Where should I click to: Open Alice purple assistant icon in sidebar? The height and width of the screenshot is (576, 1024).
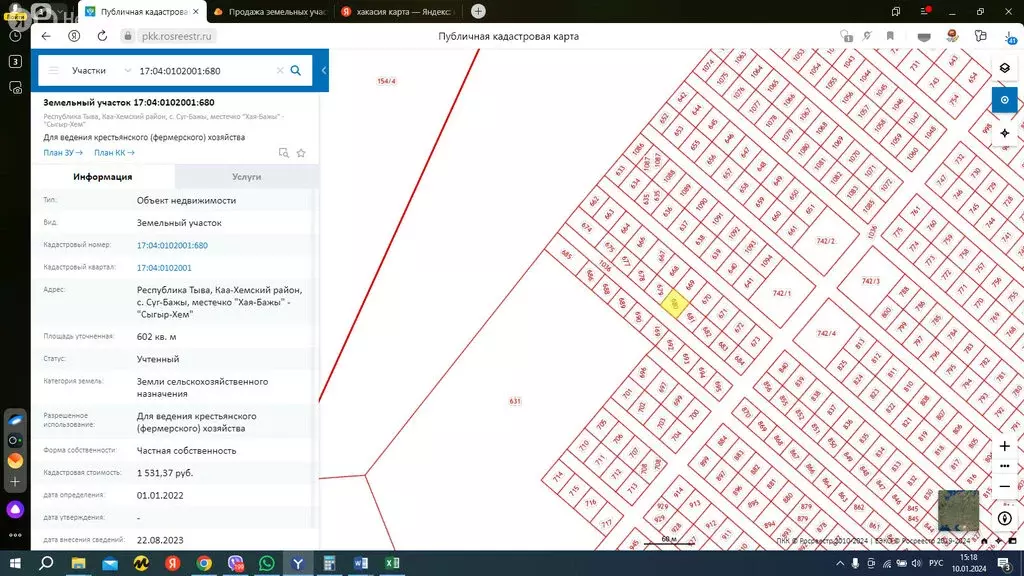click(x=15, y=509)
